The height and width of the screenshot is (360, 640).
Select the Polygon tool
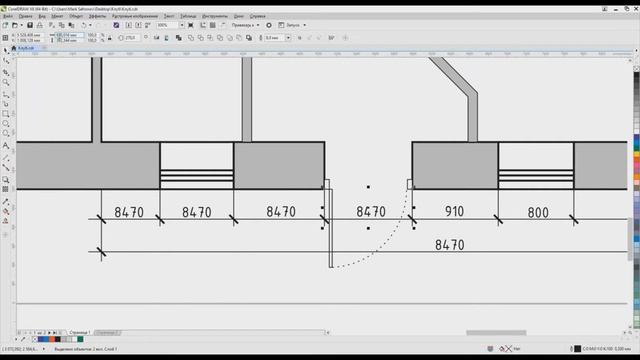point(6,133)
